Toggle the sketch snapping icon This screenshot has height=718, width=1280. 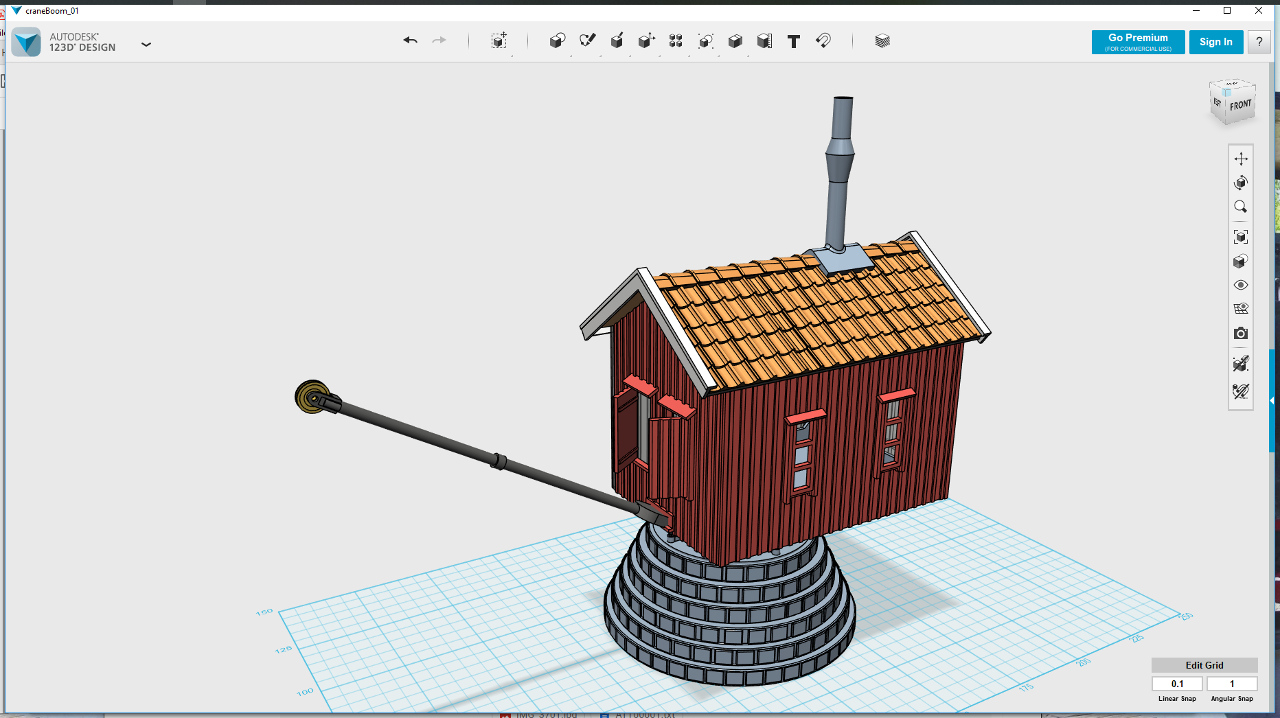point(1241,392)
